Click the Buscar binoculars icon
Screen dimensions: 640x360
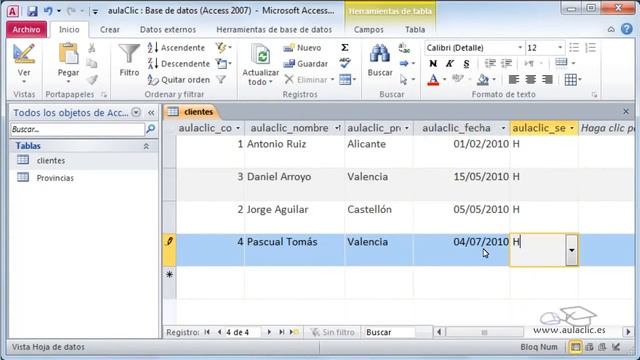tap(380, 54)
